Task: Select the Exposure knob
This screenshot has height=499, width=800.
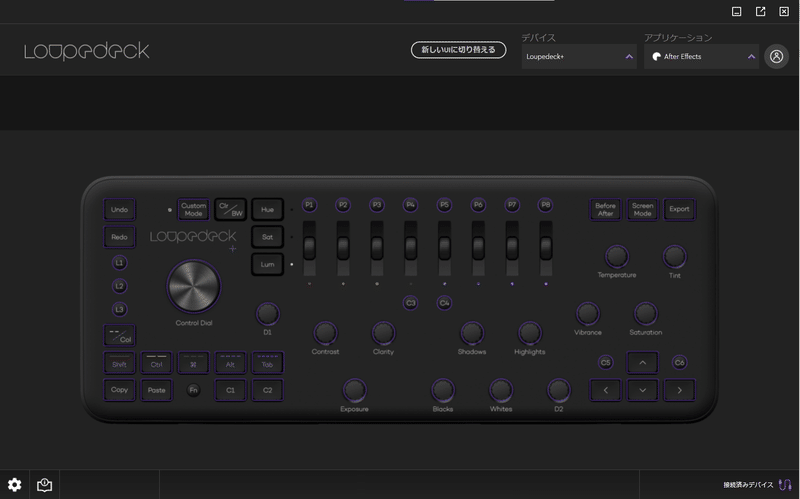Action: pos(354,390)
